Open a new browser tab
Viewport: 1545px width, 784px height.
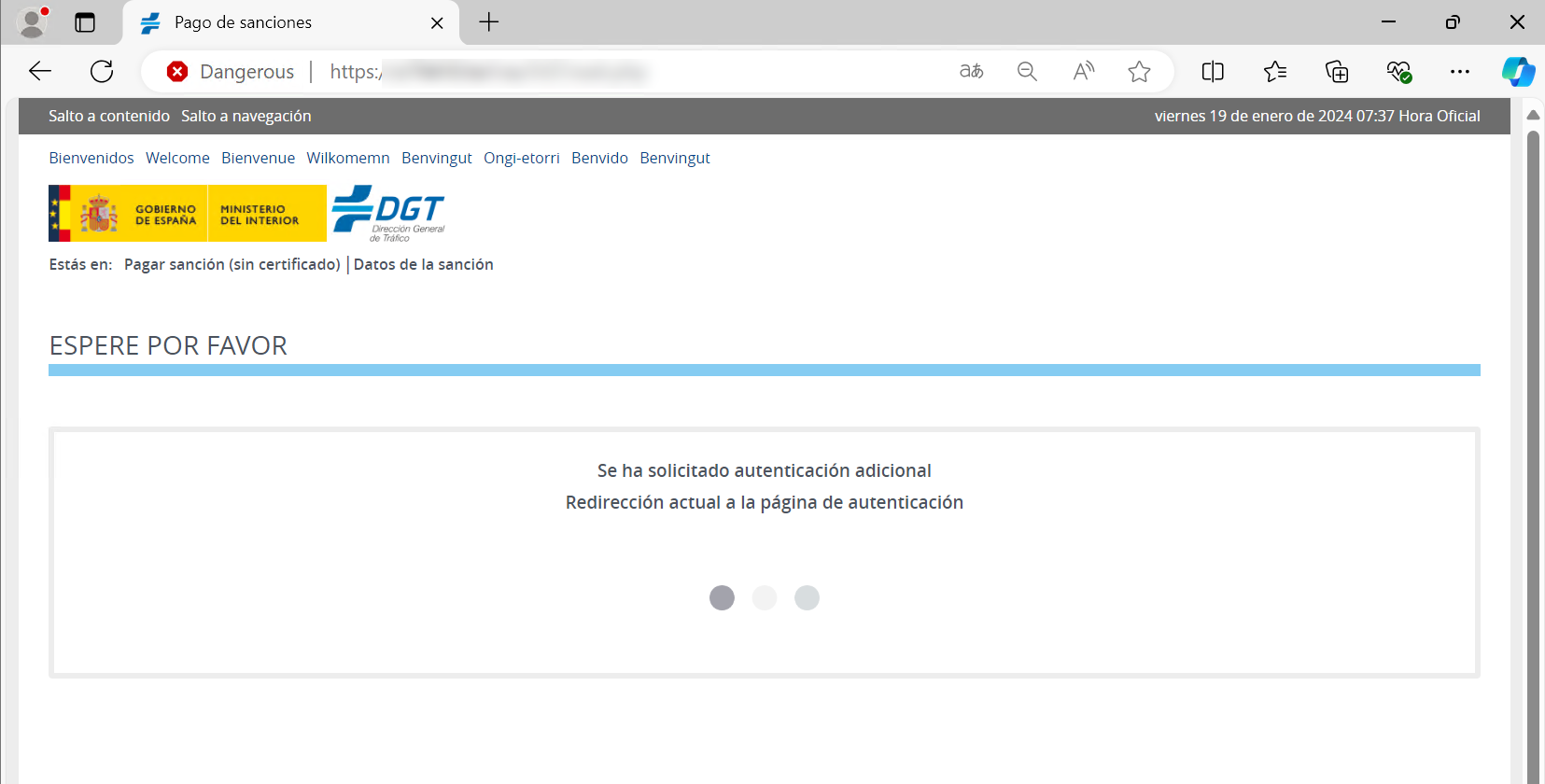(x=489, y=22)
